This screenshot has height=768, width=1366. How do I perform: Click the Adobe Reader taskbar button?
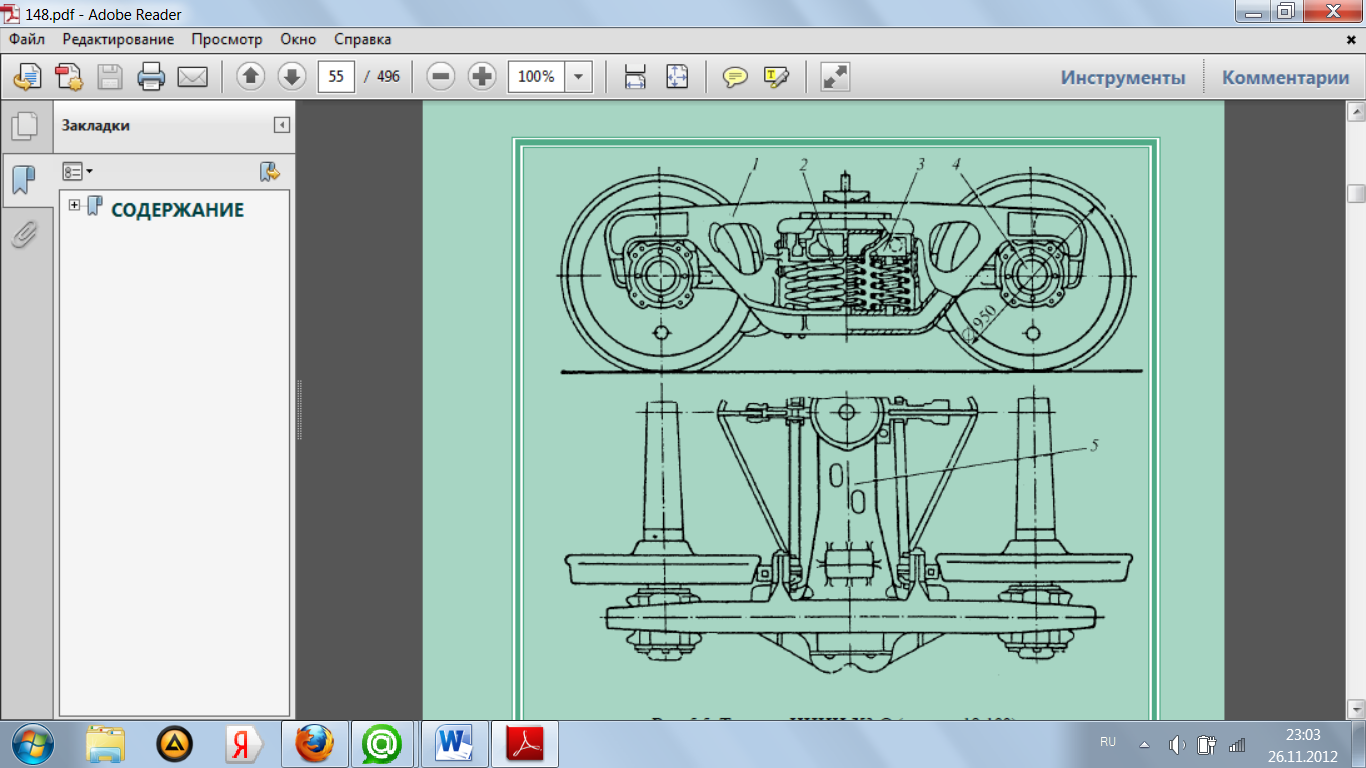click(525, 744)
